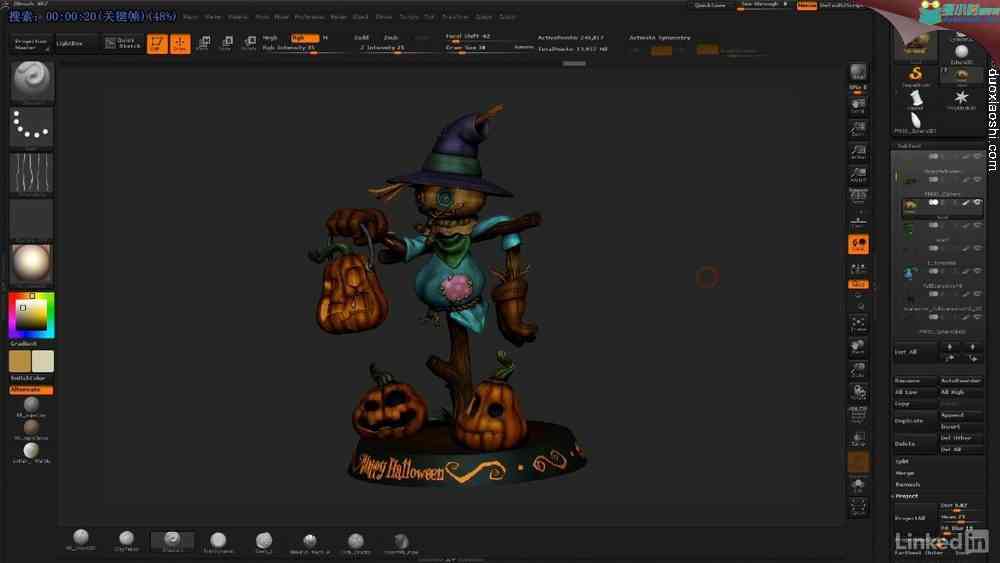Toggle the Floor grid
The width and height of the screenshot is (1000, 563).
click(858, 221)
